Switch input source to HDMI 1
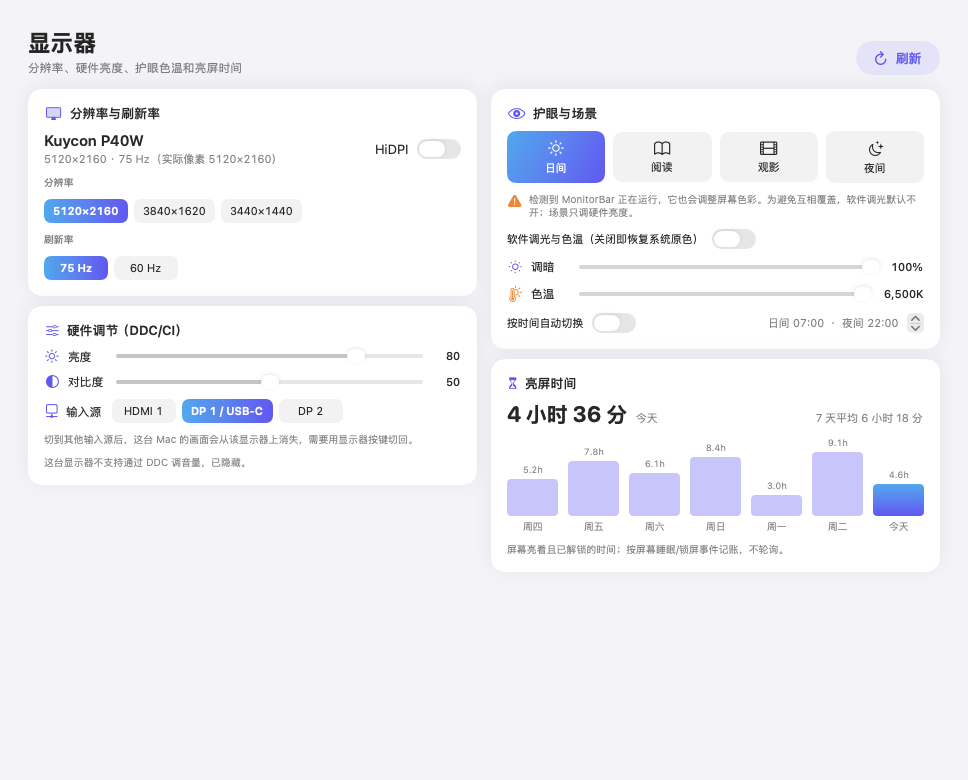This screenshot has height=780, width=968. tap(143, 411)
